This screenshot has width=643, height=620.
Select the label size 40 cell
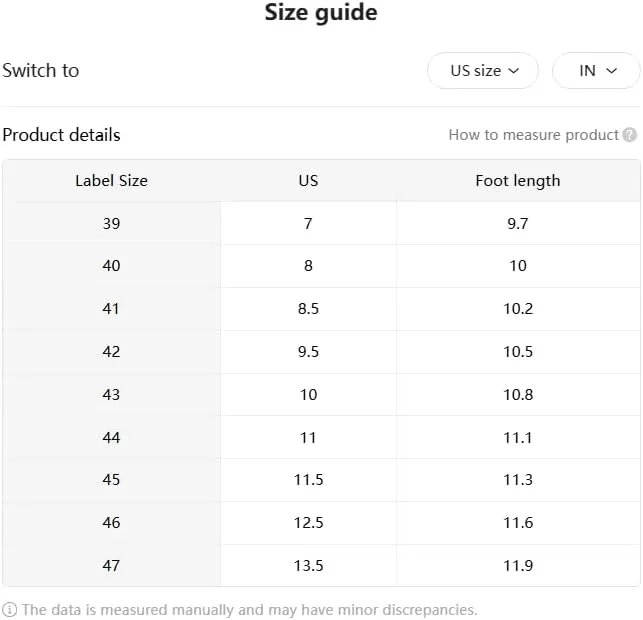click(111, 266)
